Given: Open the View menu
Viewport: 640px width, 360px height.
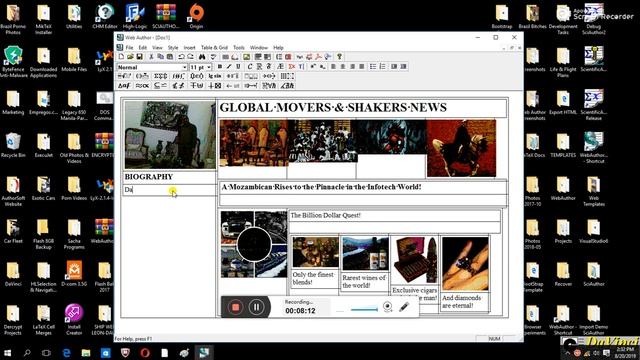Looking at the screenshot, I should point(157,48).
